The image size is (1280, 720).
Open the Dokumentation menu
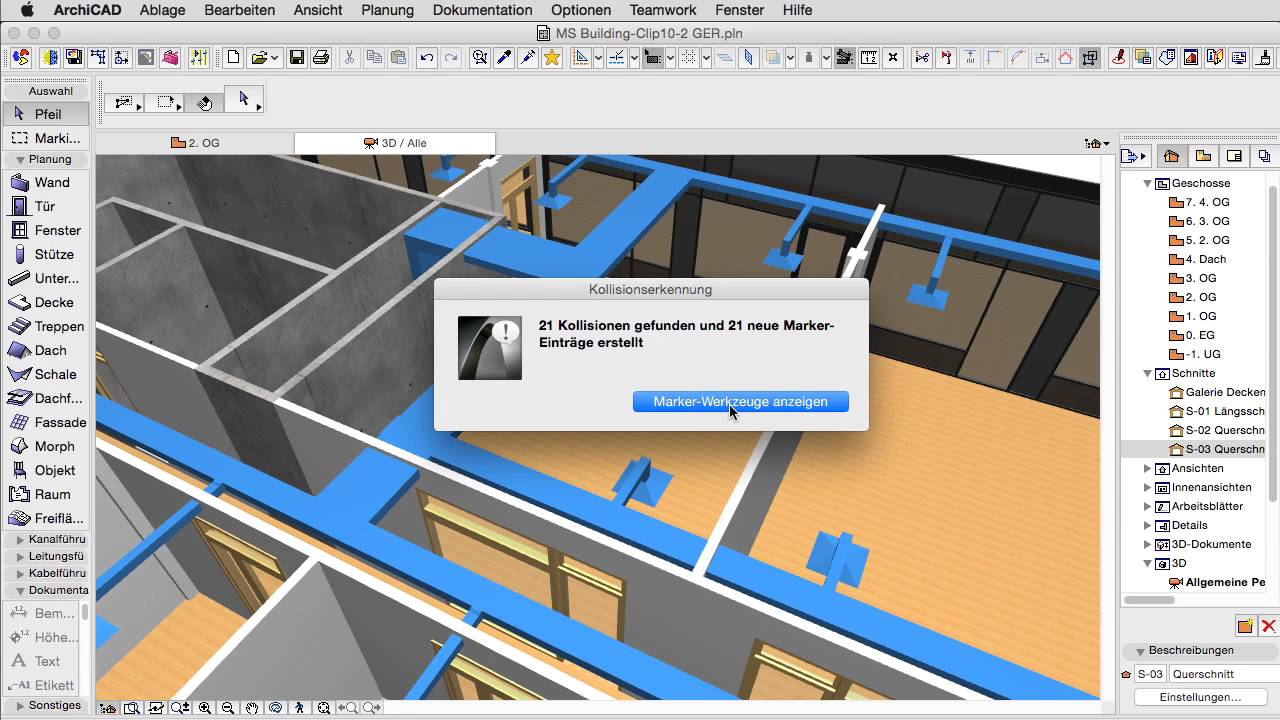(482, 10)
